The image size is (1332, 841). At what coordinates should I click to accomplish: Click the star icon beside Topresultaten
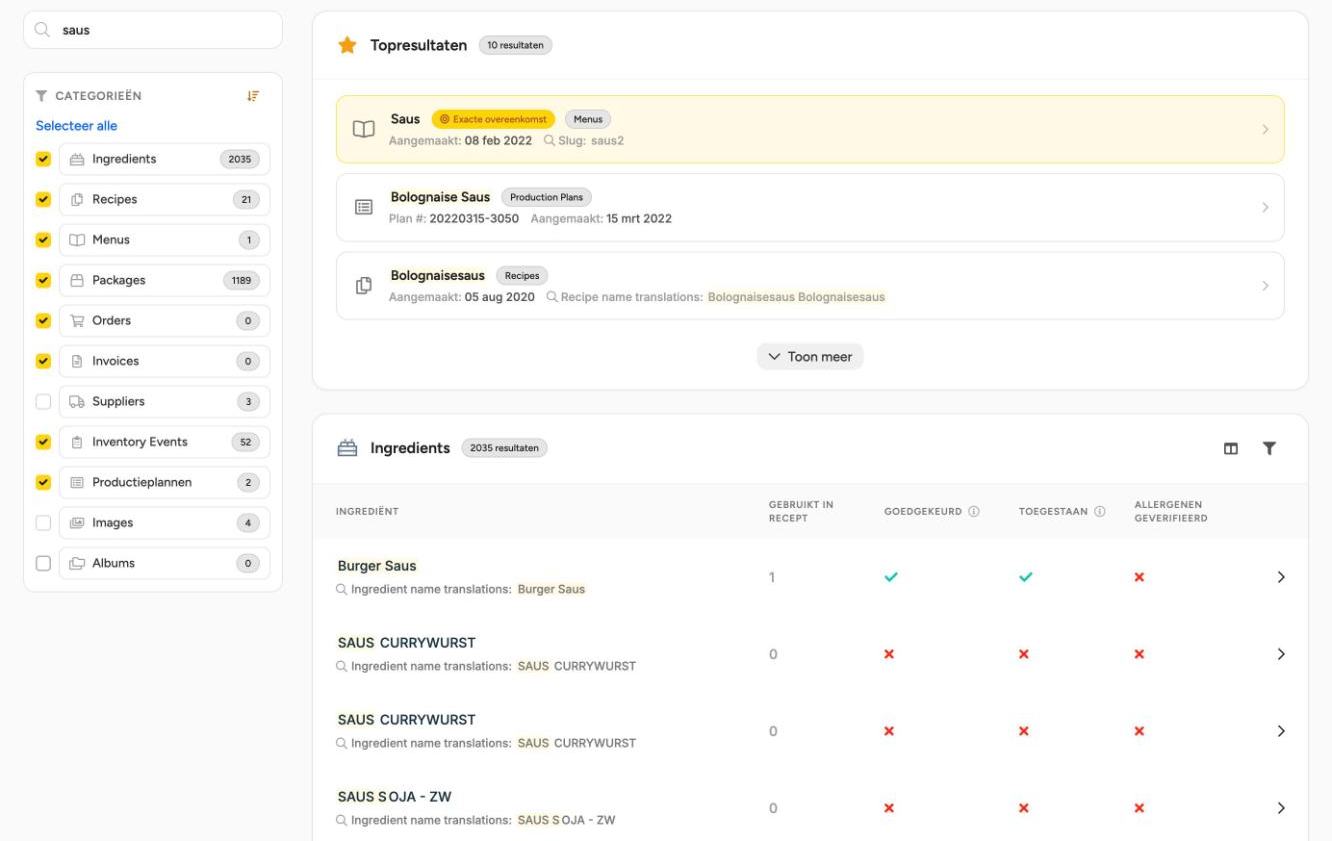[x=347, y=45]
